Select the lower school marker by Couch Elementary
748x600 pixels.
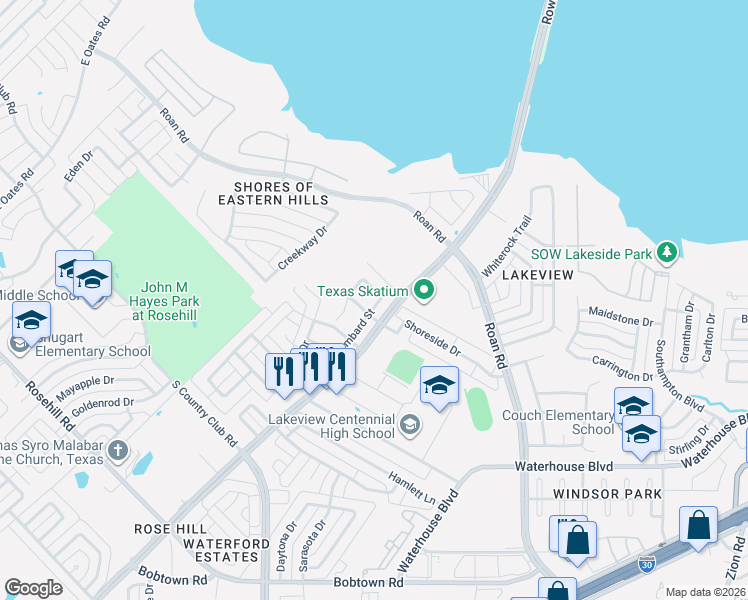[642, 434]
